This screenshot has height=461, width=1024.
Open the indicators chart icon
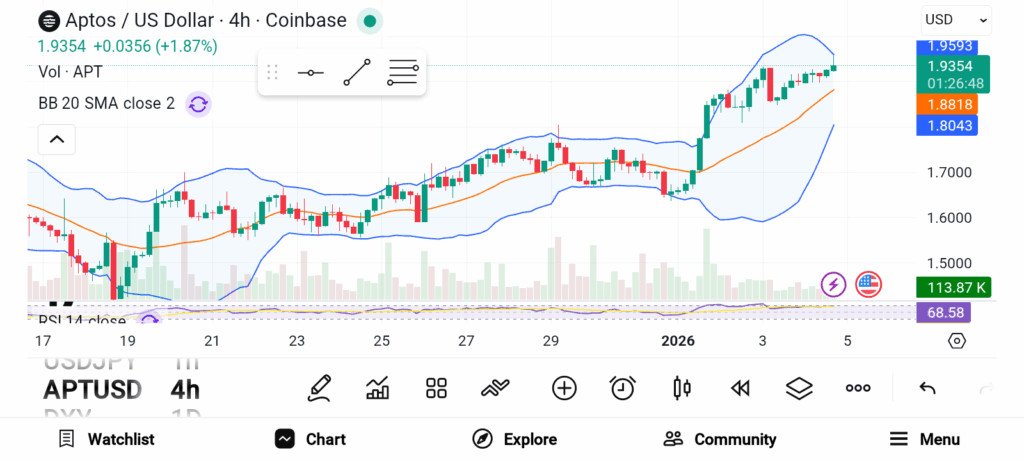point(378,388)
